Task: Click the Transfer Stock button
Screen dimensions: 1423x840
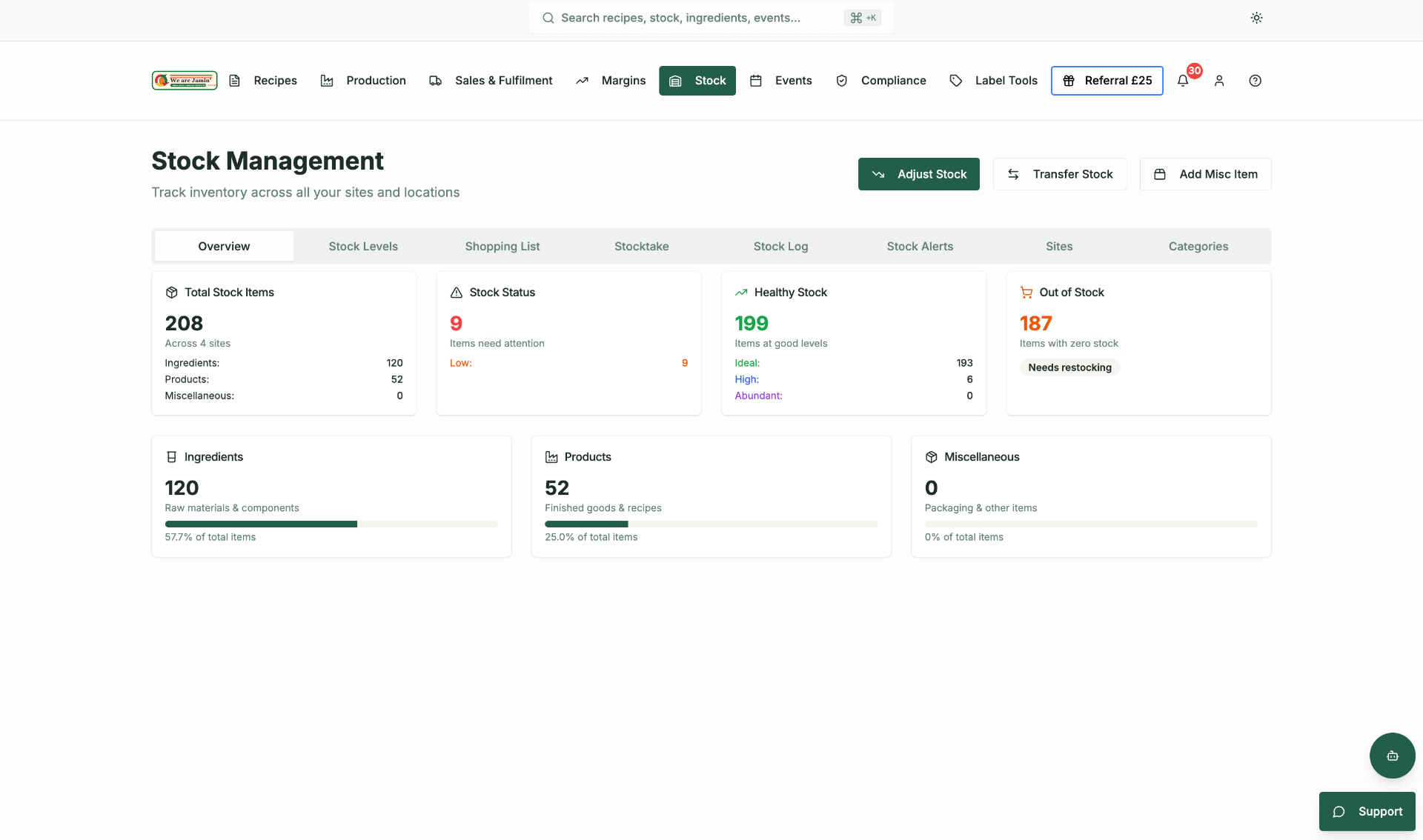Action: [1060, 174]
